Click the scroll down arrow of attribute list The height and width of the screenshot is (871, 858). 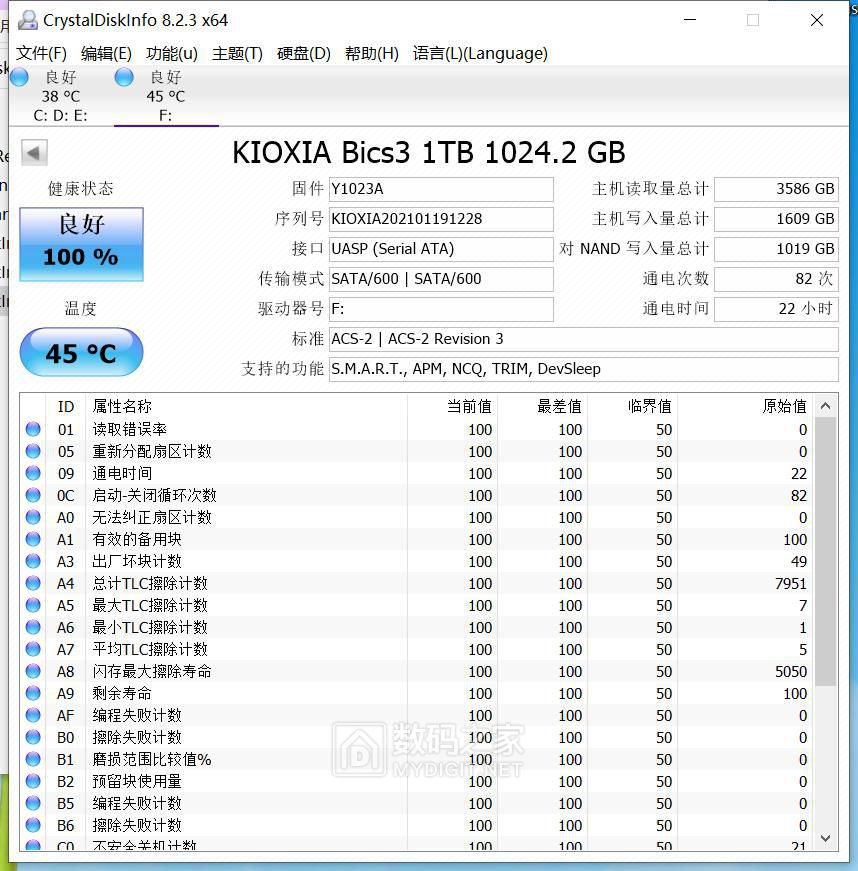[825, 838]
